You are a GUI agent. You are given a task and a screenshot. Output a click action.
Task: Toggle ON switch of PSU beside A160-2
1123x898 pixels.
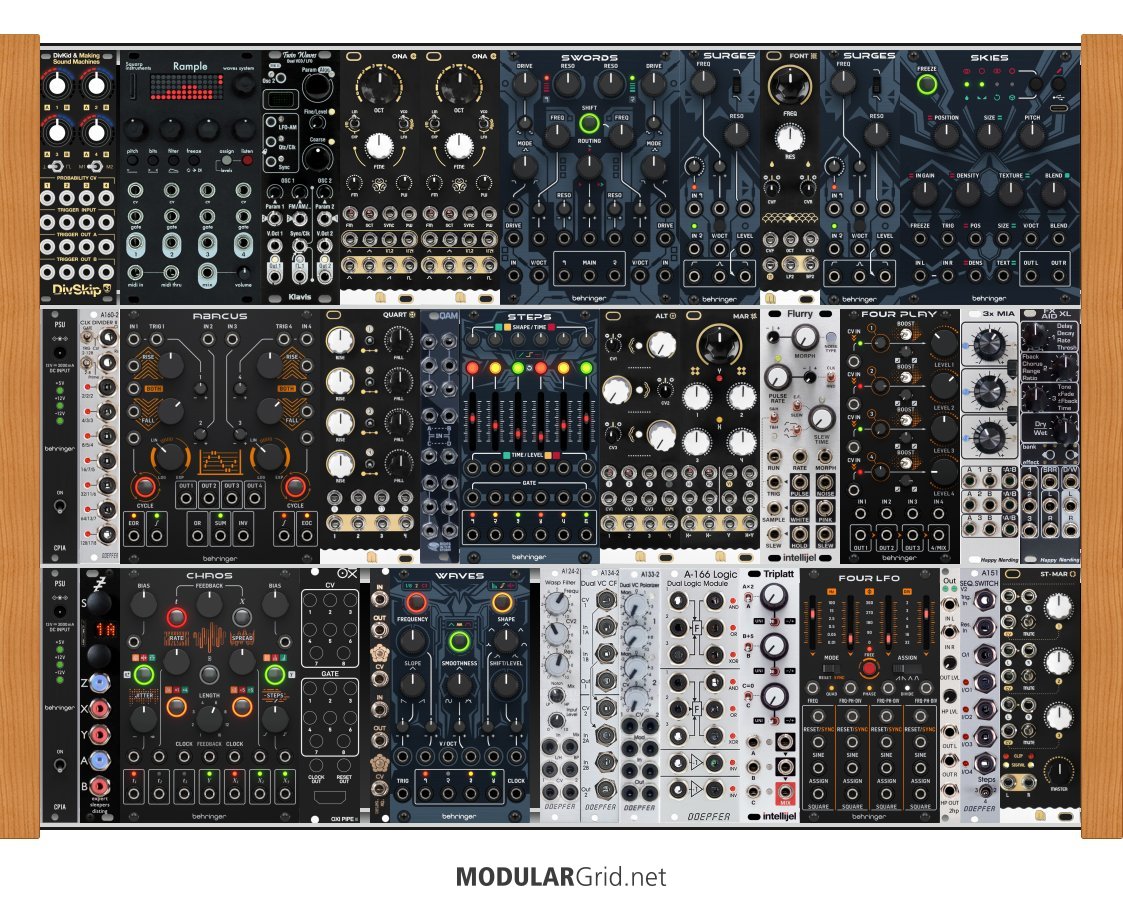coord(59,507)
